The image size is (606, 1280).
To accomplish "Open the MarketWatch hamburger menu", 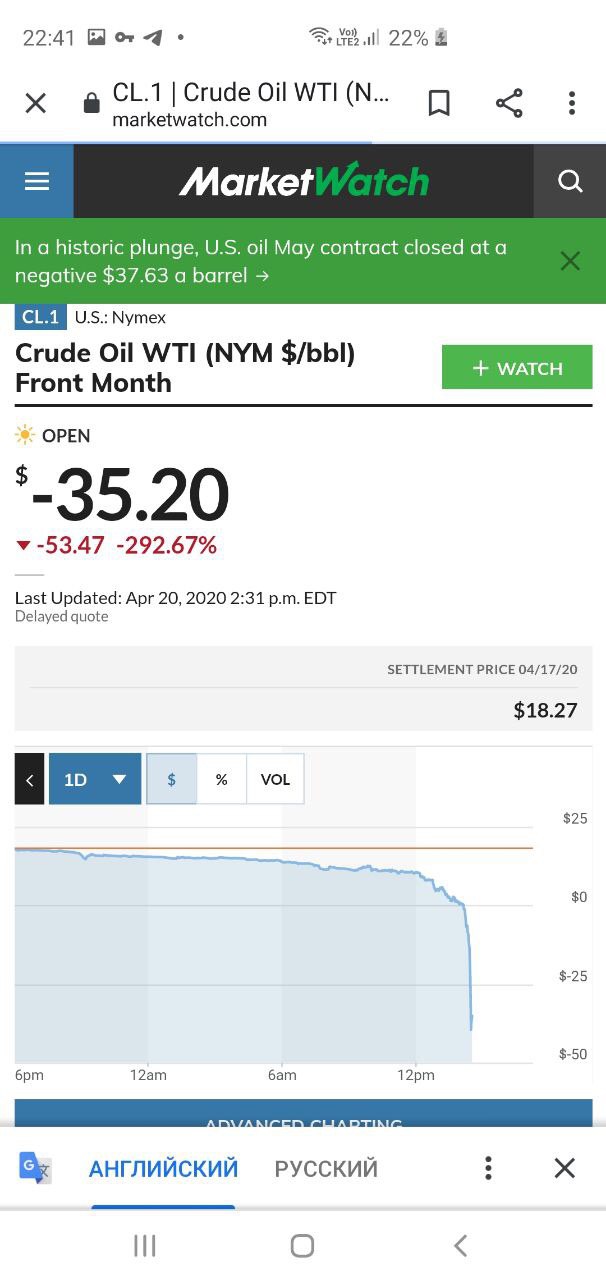I will [x=37, y=181].
